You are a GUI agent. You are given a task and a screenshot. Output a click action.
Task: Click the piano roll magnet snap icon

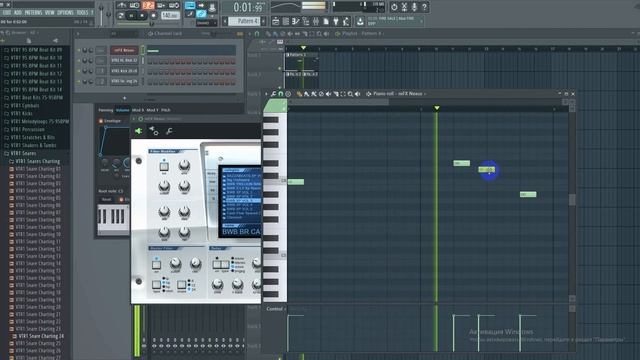pyautogui.click(x=280, y=94)
